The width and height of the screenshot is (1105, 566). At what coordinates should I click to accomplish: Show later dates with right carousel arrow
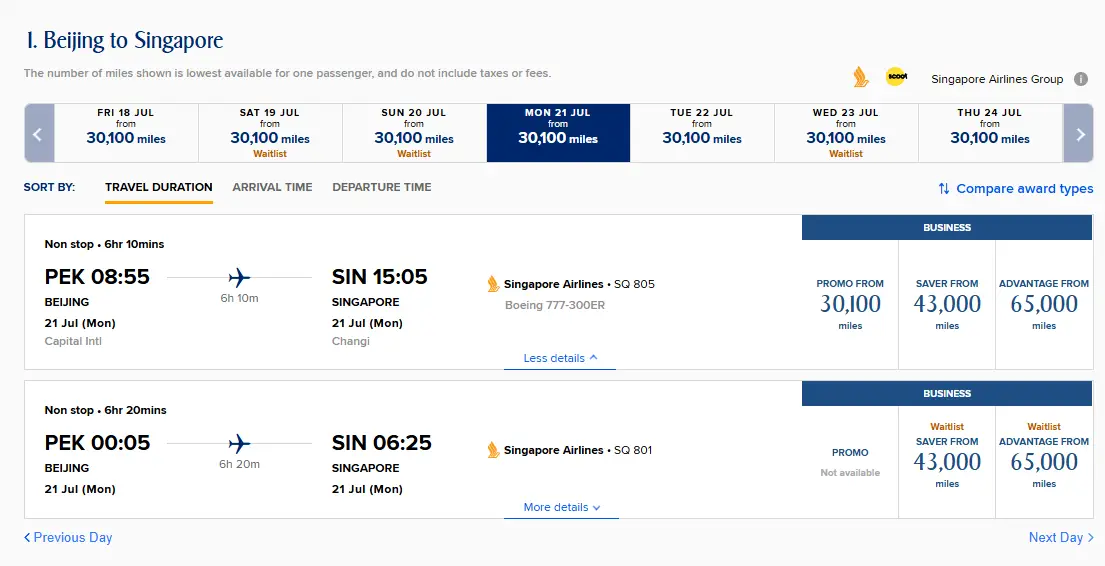[x=1079, y=133]
